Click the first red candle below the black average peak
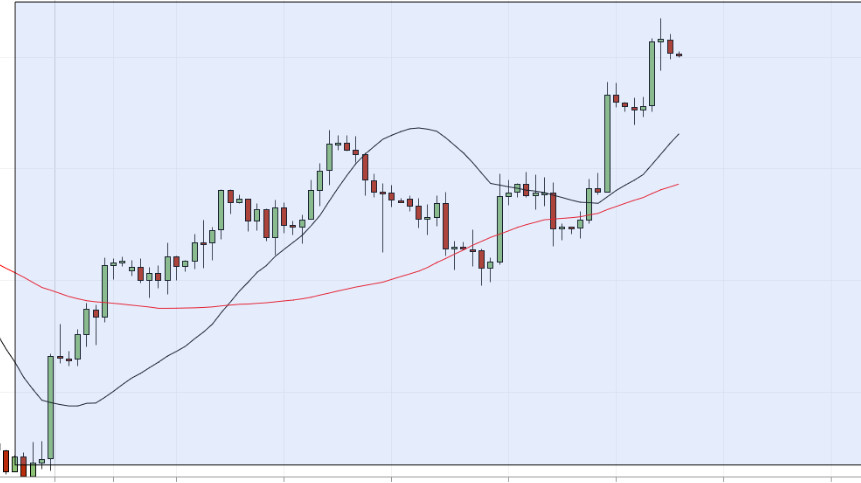861x483 pixels. pos(365,166)
